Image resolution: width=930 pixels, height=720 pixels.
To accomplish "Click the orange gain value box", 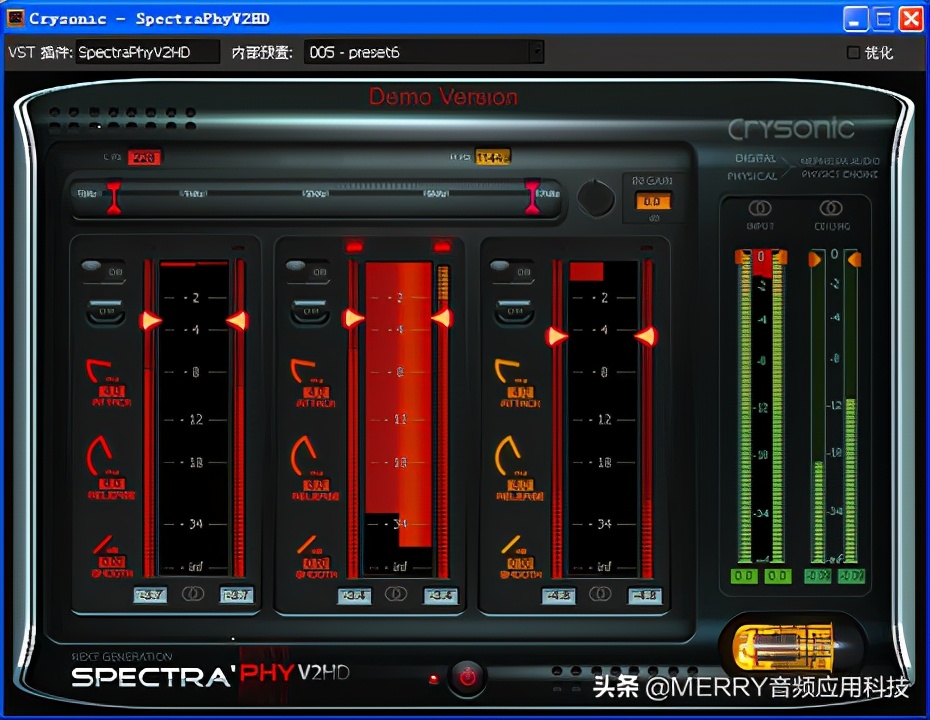I will 654,202.
